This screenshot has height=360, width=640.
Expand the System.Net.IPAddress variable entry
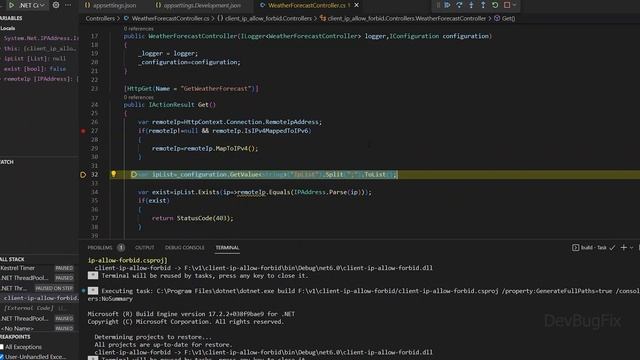click(x=40, y=38)
